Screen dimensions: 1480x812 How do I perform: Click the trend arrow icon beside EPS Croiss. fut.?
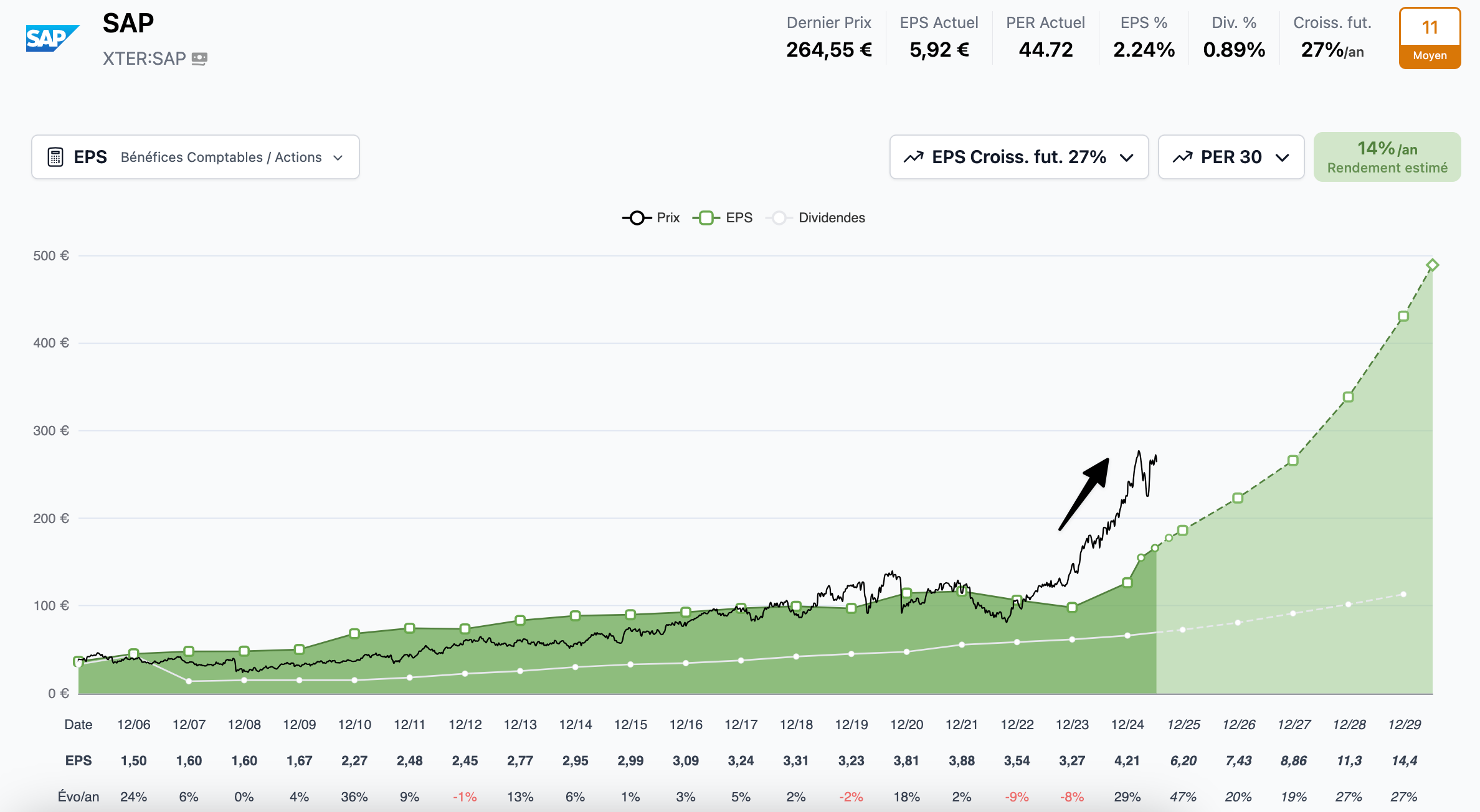914,157
